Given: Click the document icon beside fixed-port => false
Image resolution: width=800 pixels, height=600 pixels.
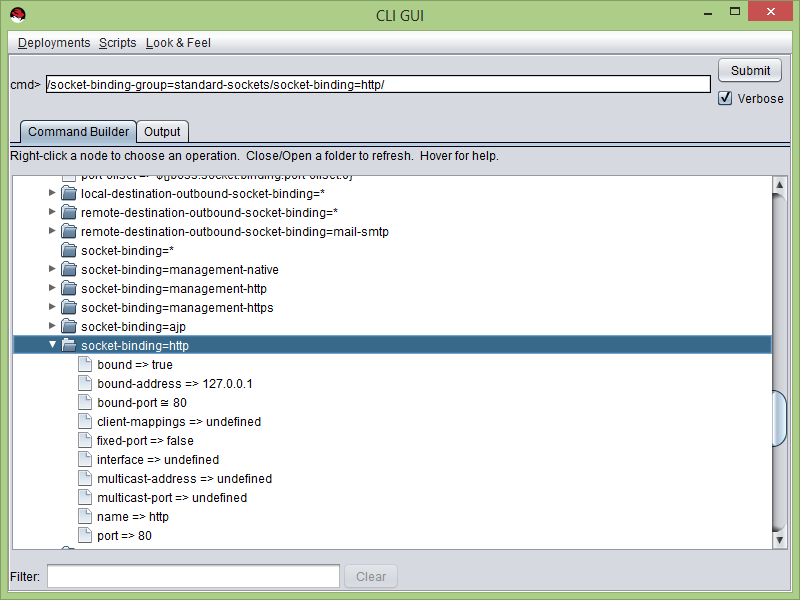Looking at the screenshot, I should 85,440.
